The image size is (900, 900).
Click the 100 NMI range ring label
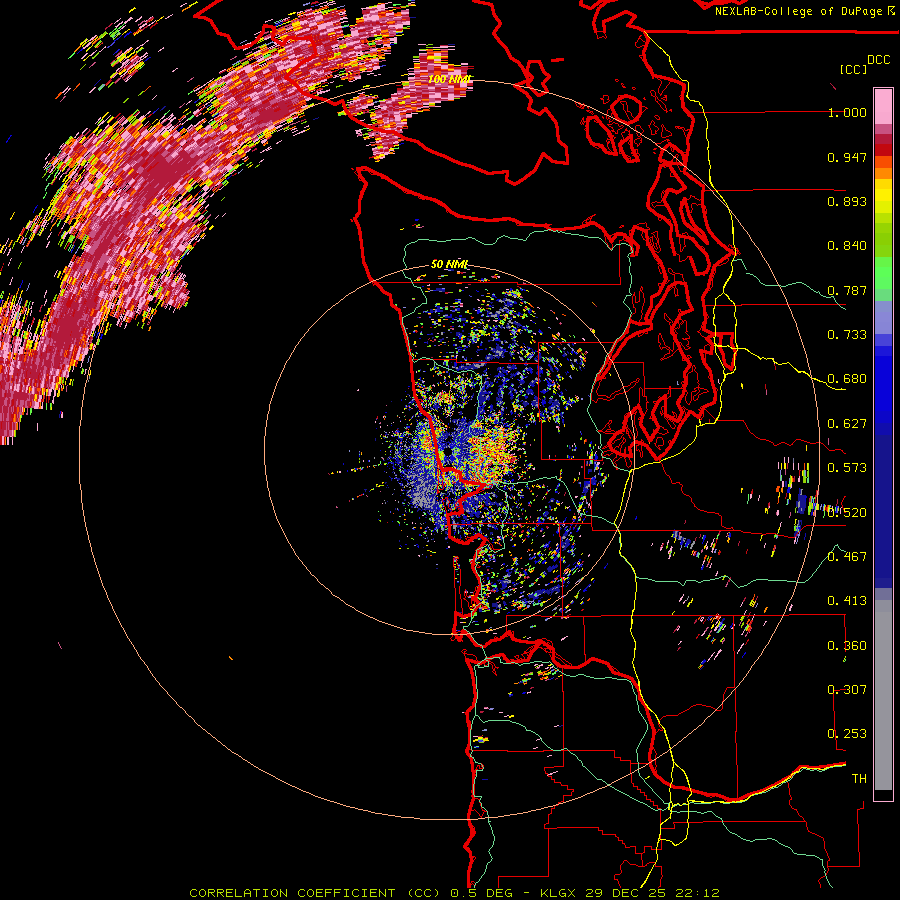[x=449, y=78]
